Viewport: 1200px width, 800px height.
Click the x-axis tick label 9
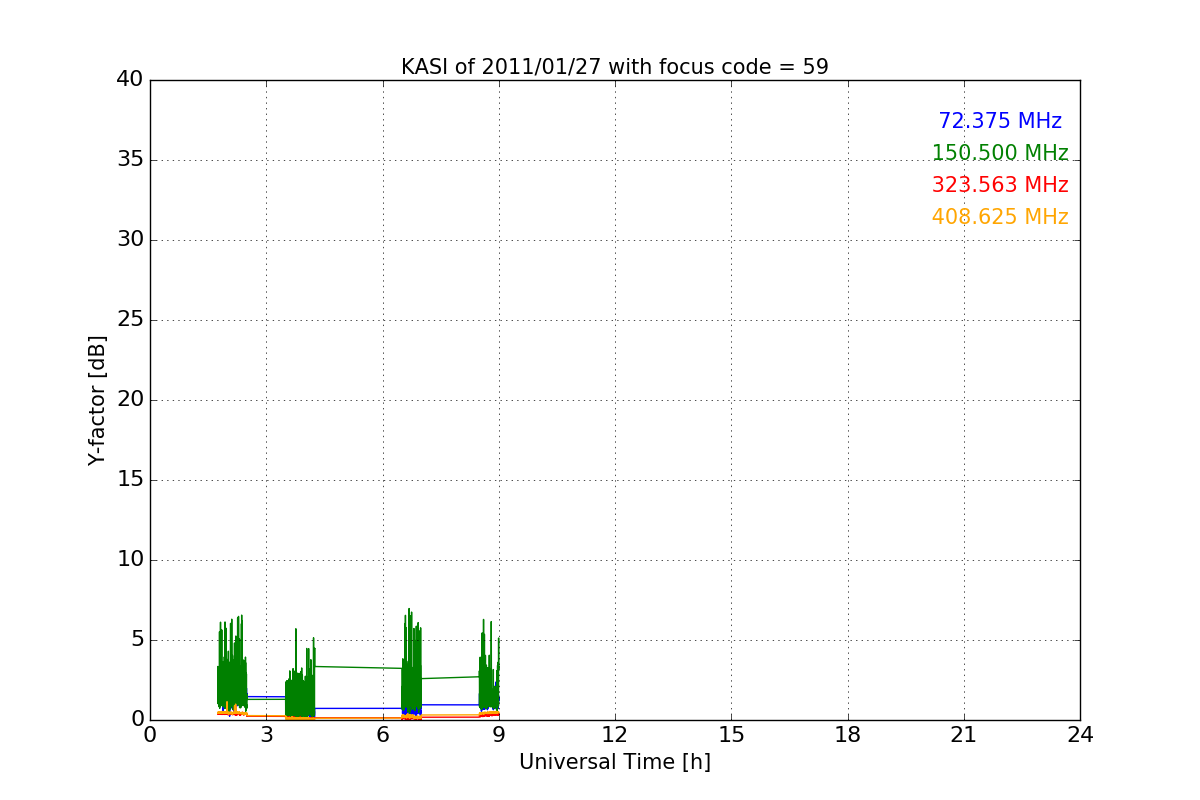tap(499, 734)
